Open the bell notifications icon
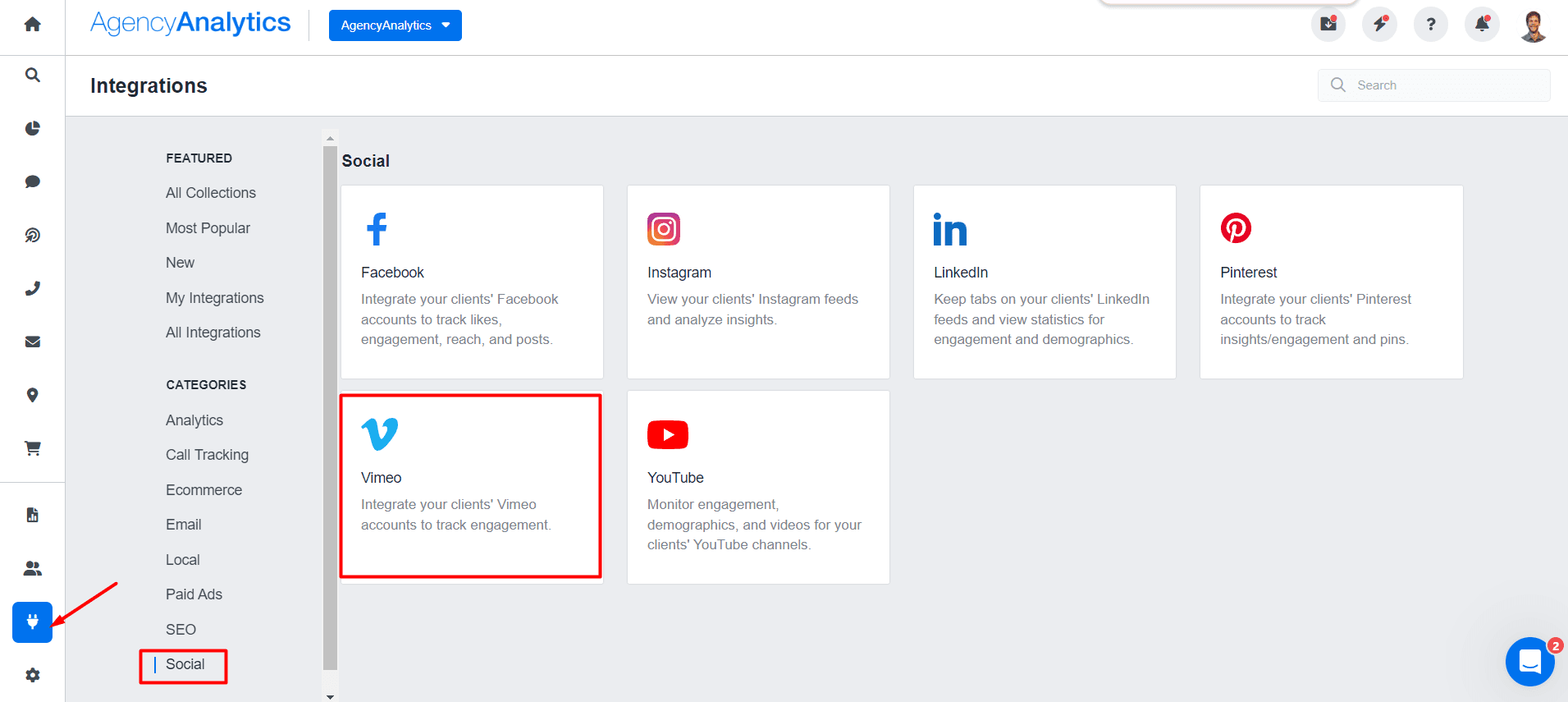 [1482, 24]
